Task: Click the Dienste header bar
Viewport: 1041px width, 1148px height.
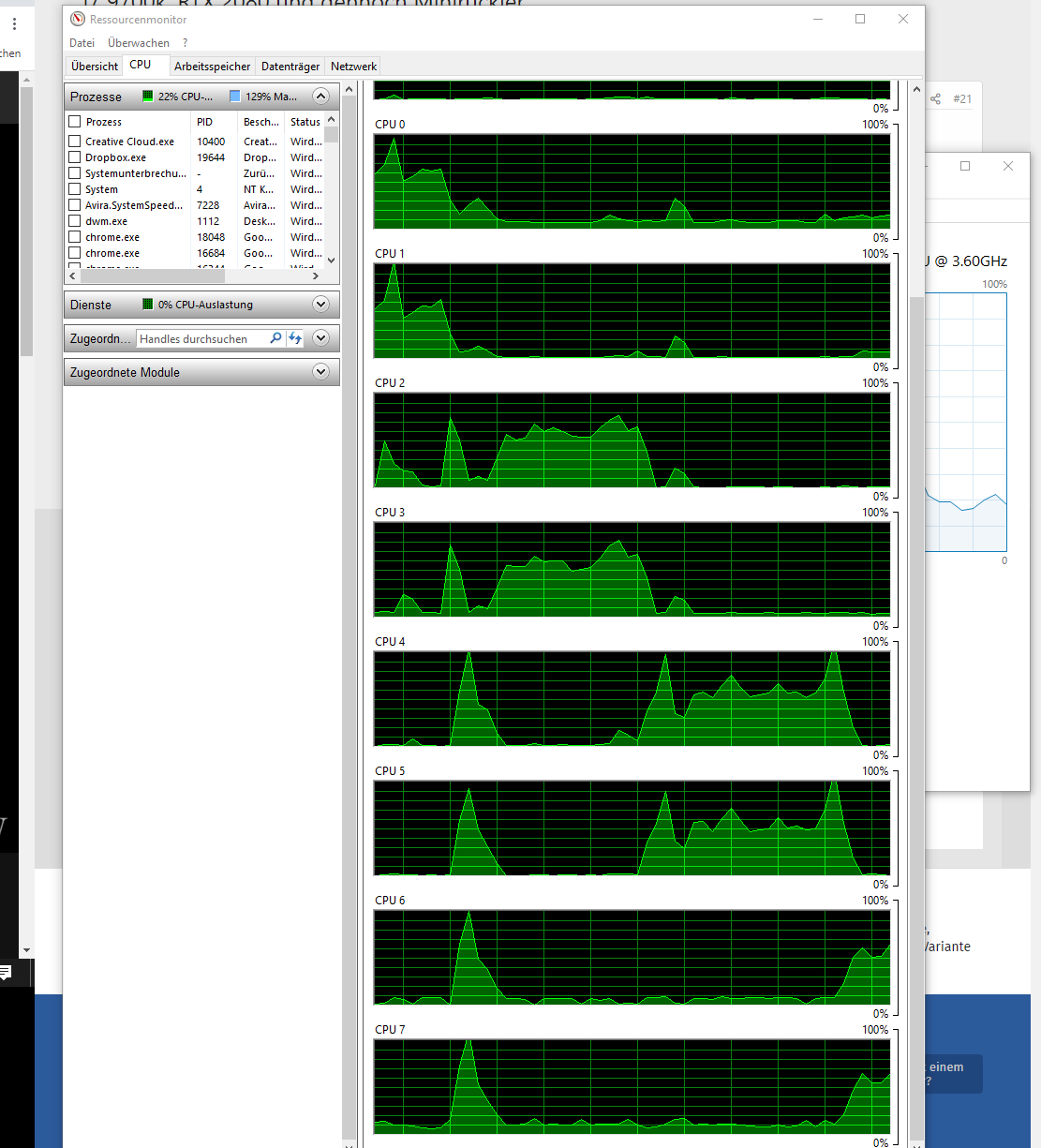Action: click(201, 305)
